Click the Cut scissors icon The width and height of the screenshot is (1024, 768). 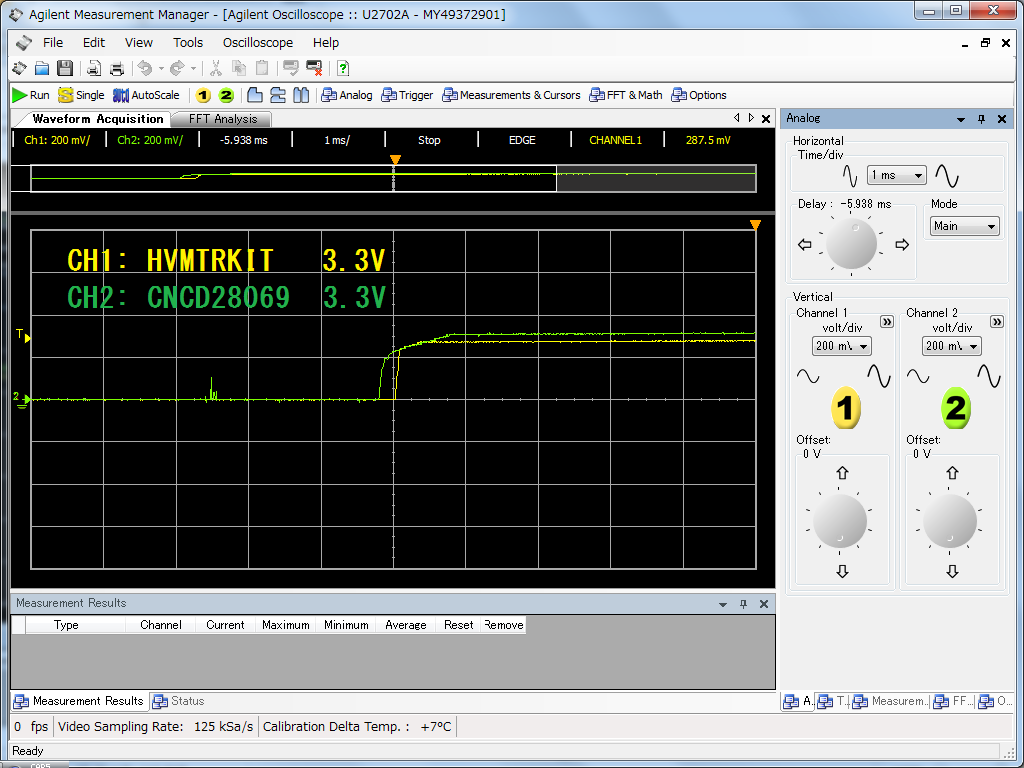pos(216,68)
